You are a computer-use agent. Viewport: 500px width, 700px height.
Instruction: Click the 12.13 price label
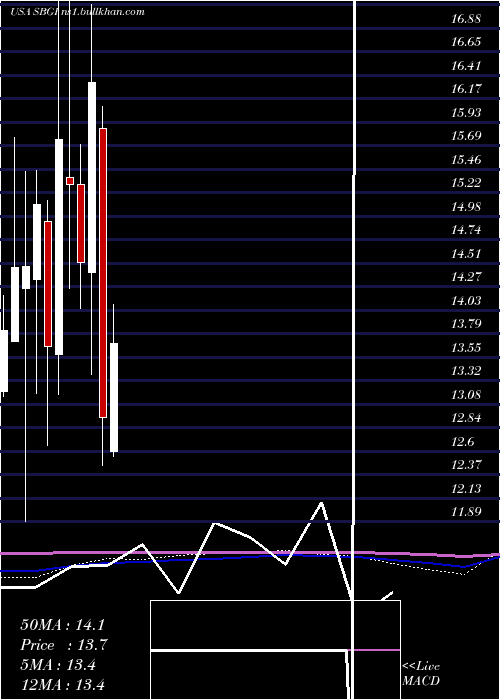(466, 488)
